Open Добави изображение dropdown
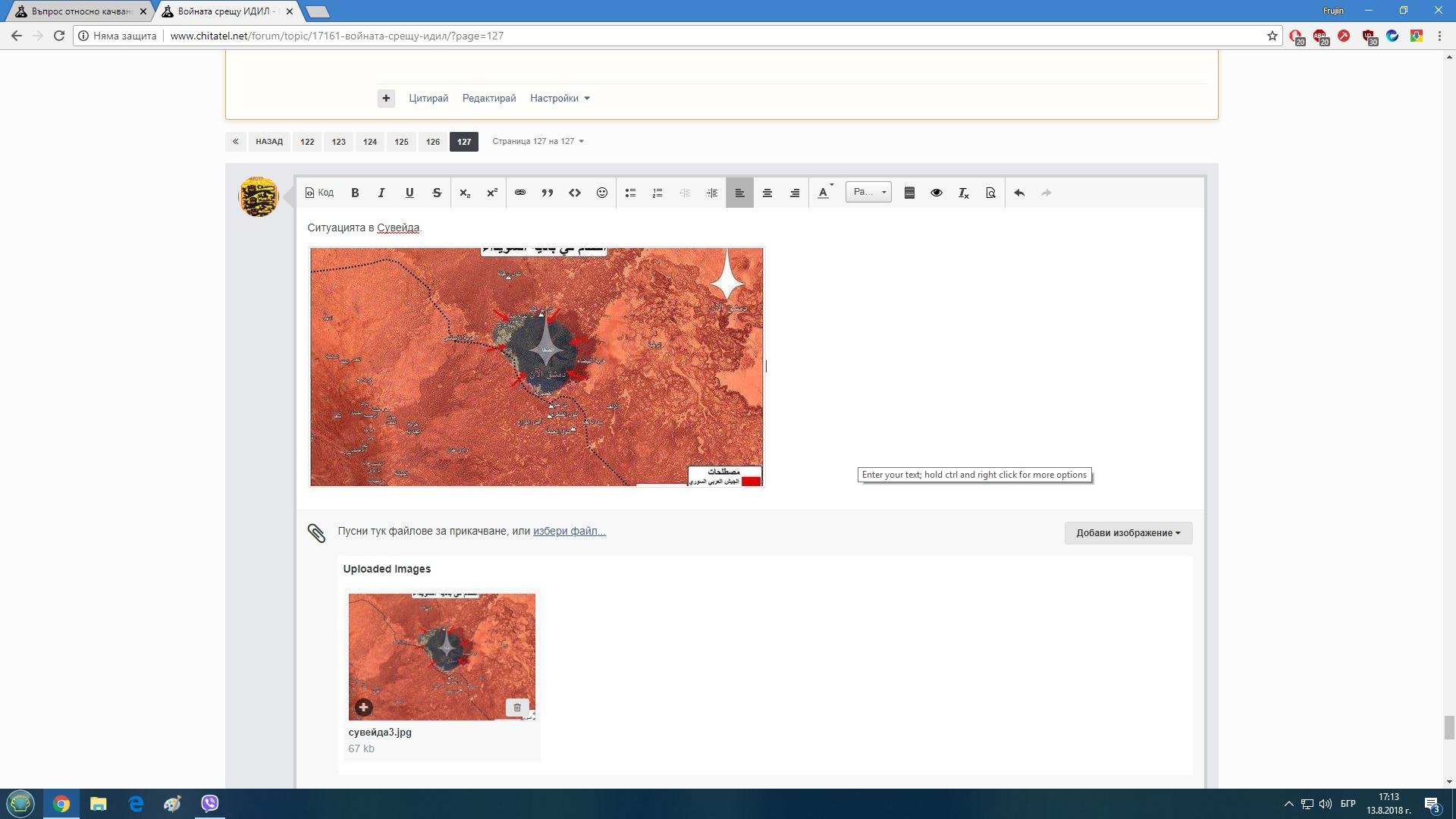The image size is (1456, 819). pos(1128,532)
